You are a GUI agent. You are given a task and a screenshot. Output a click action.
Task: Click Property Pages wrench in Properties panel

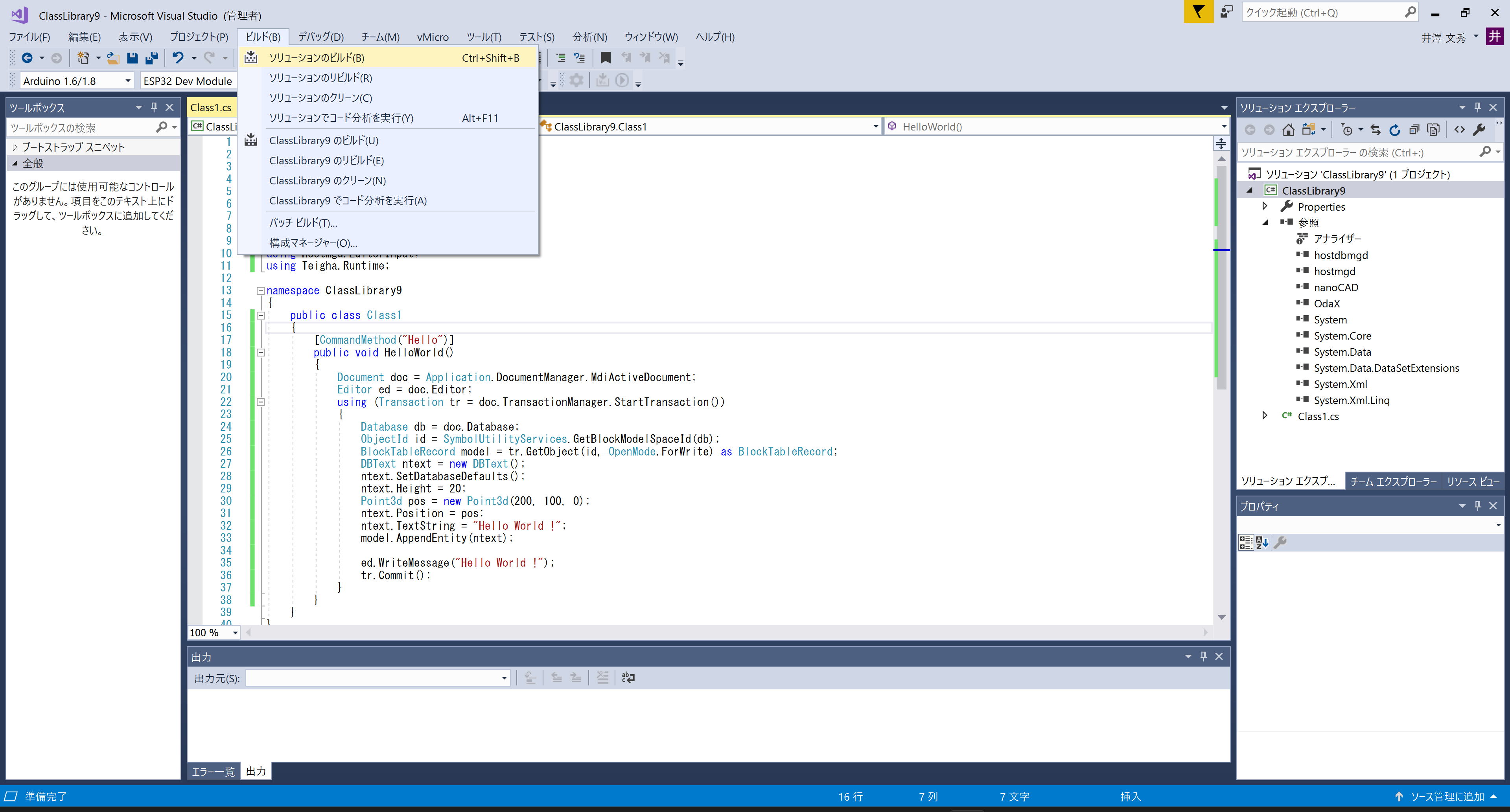[x=1280, y=542]
